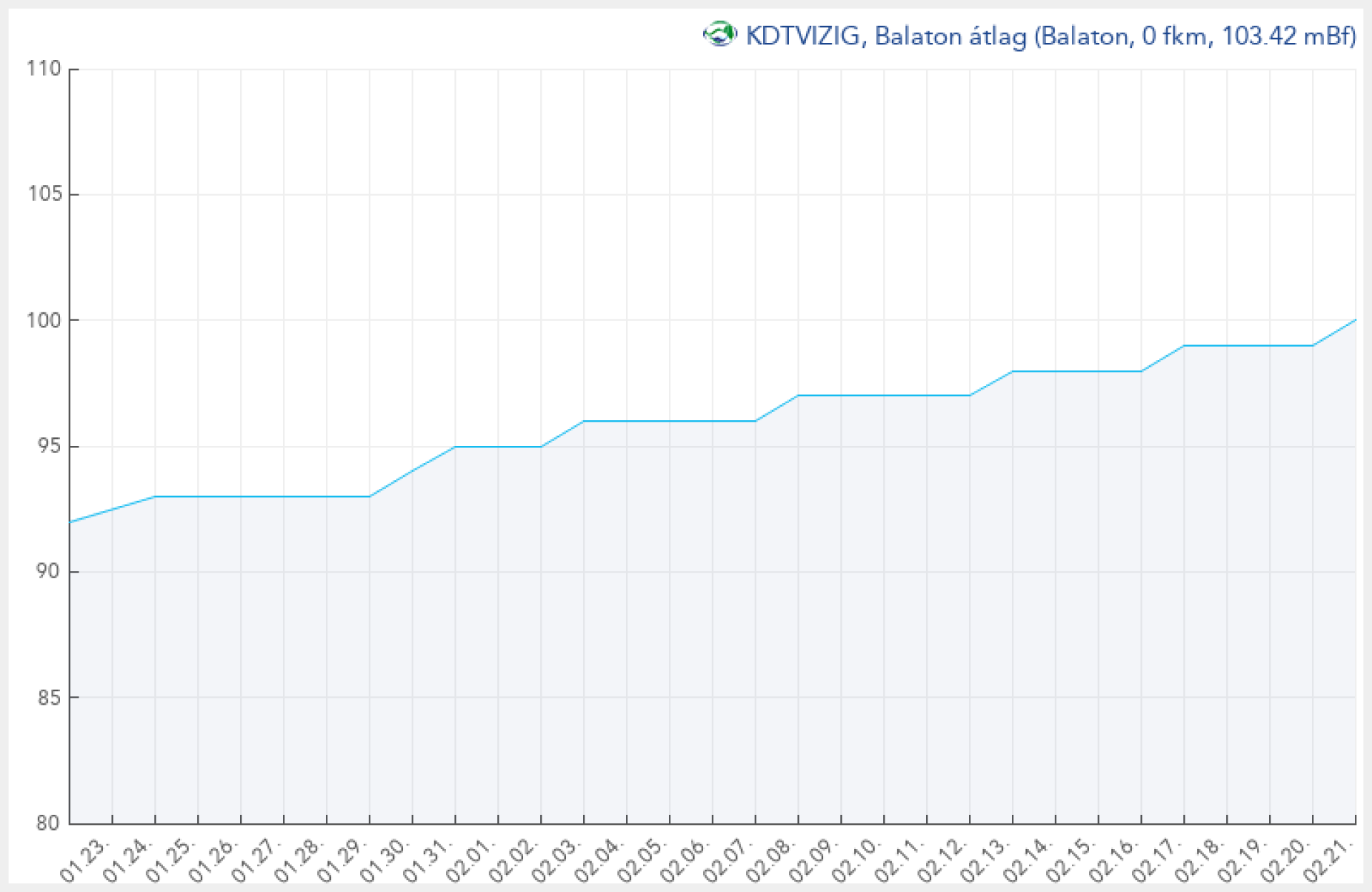
Task: Click the x-axis date label 02.21.
Action: (1328, 861)
